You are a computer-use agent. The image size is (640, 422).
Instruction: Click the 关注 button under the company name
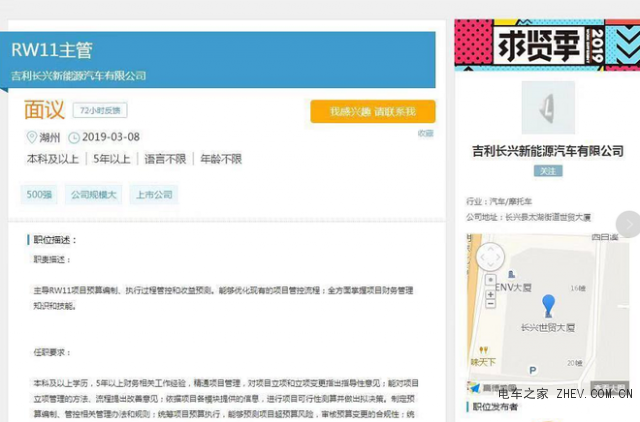(548, 171)
